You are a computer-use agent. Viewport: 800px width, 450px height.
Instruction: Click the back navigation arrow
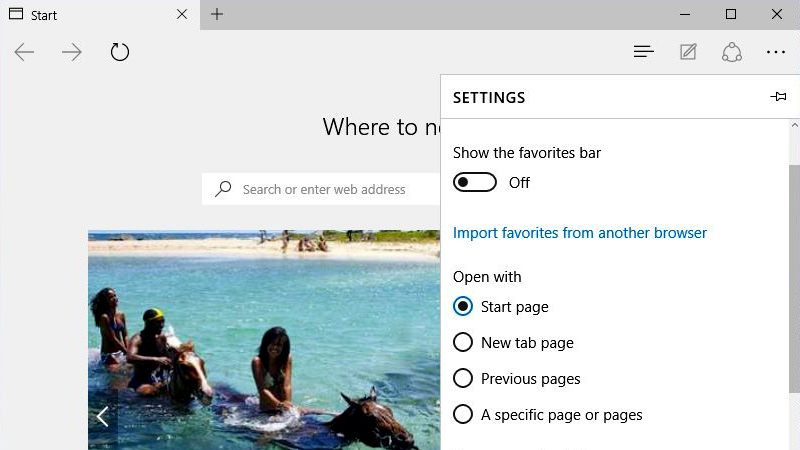click(x=24, y=52)
